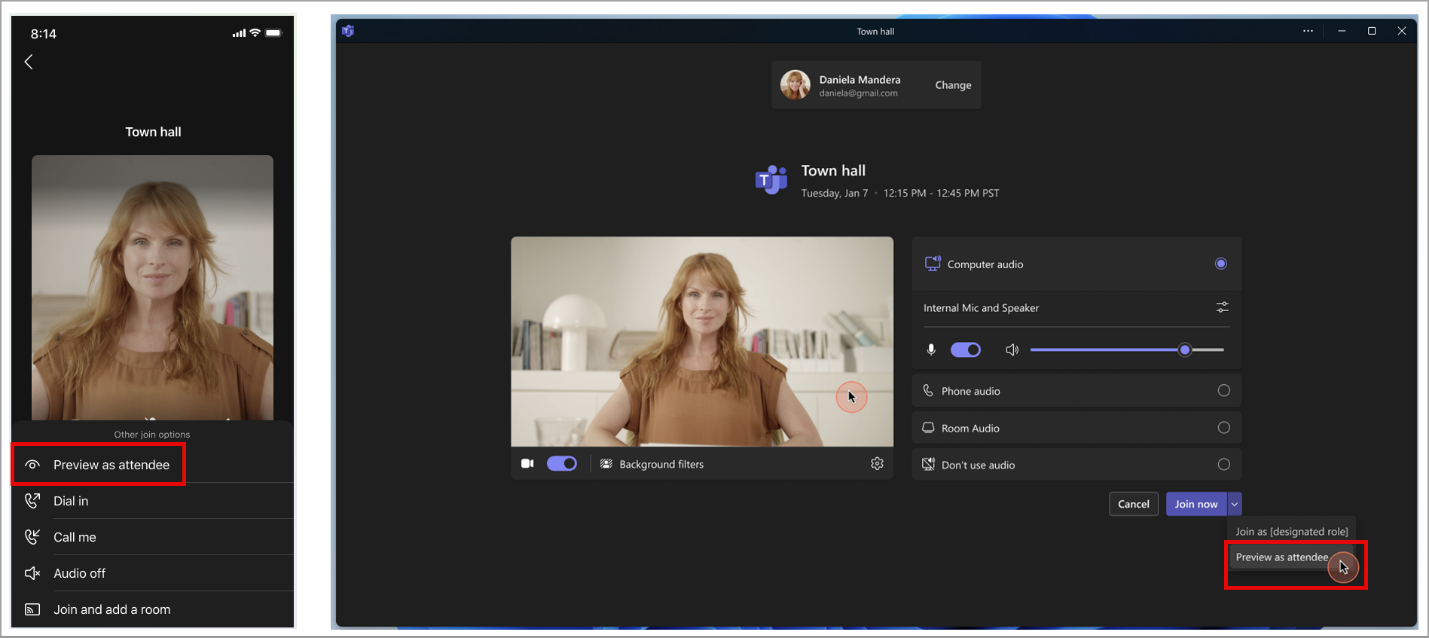Click the Don't use audio icon
Screen dimensions: 1429x638
[929, 465]
